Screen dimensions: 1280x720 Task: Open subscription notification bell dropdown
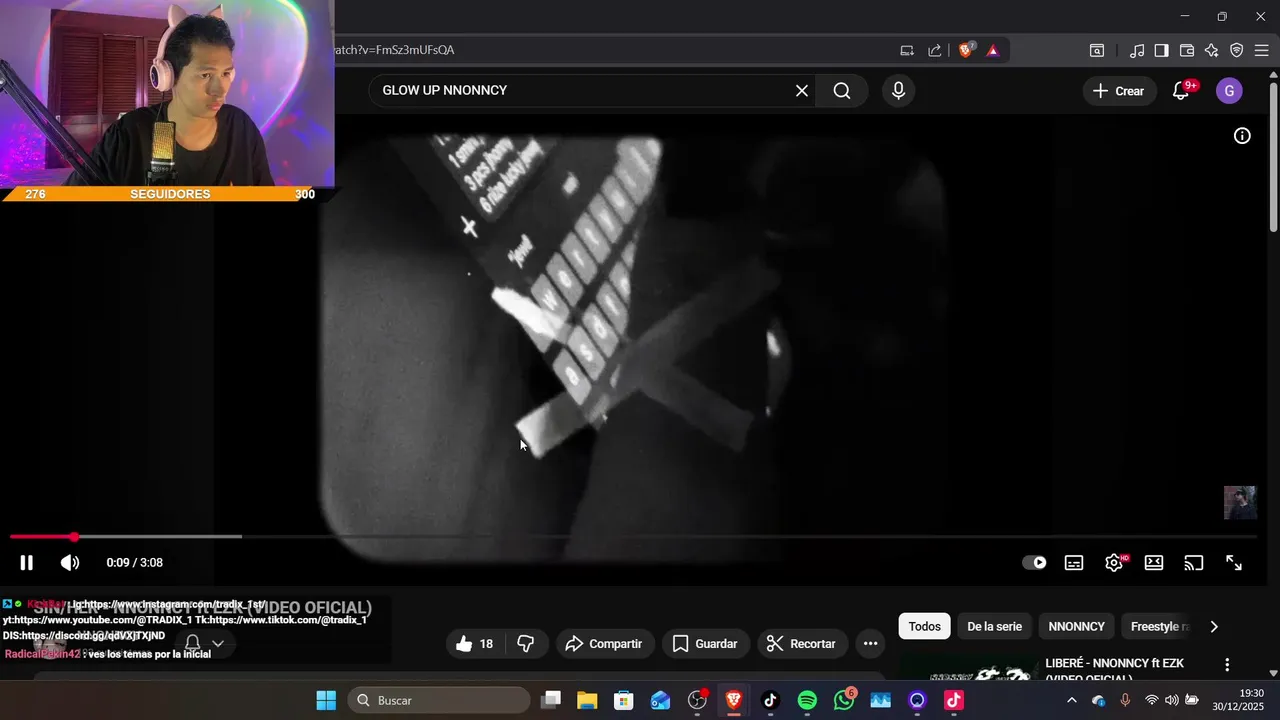pos(204,643)
